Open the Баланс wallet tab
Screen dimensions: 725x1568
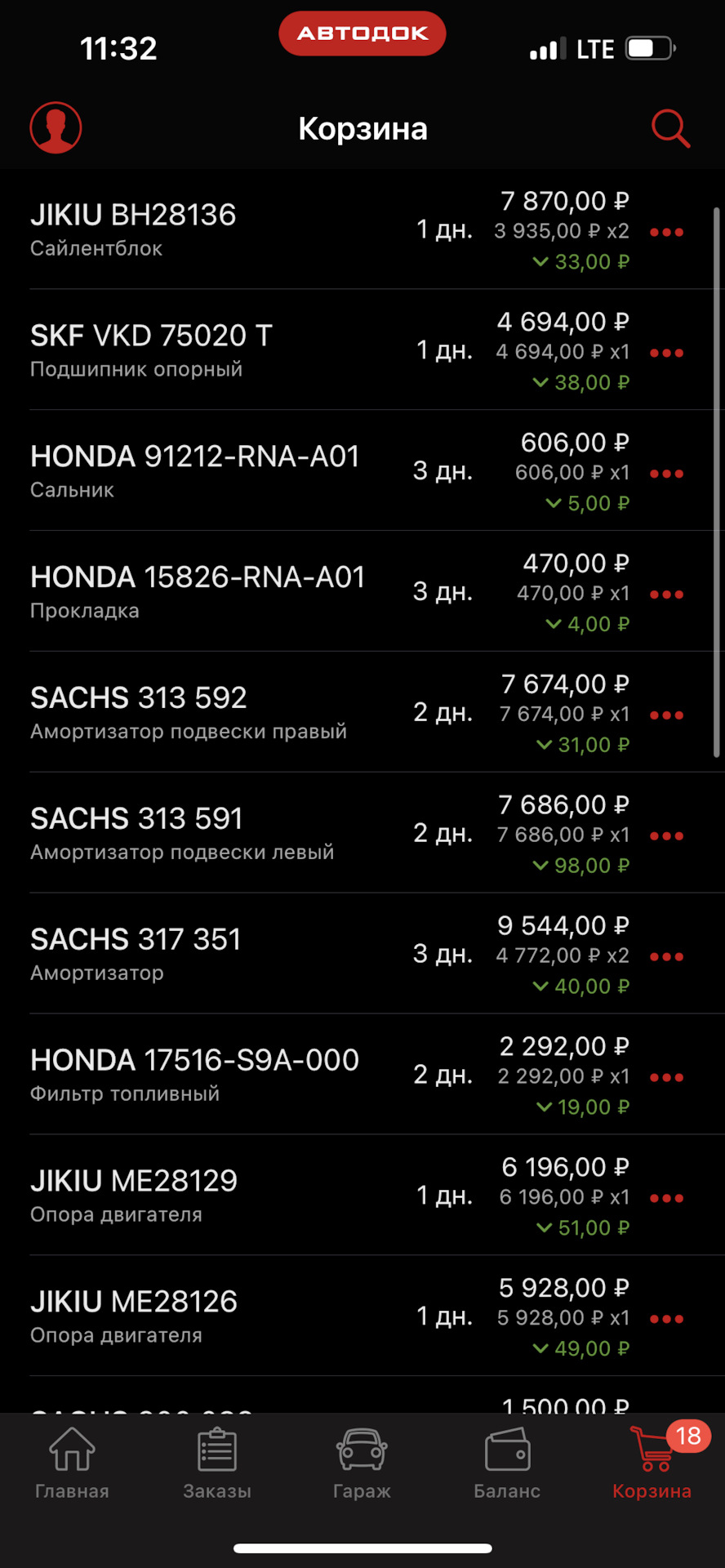[507, 1463]
